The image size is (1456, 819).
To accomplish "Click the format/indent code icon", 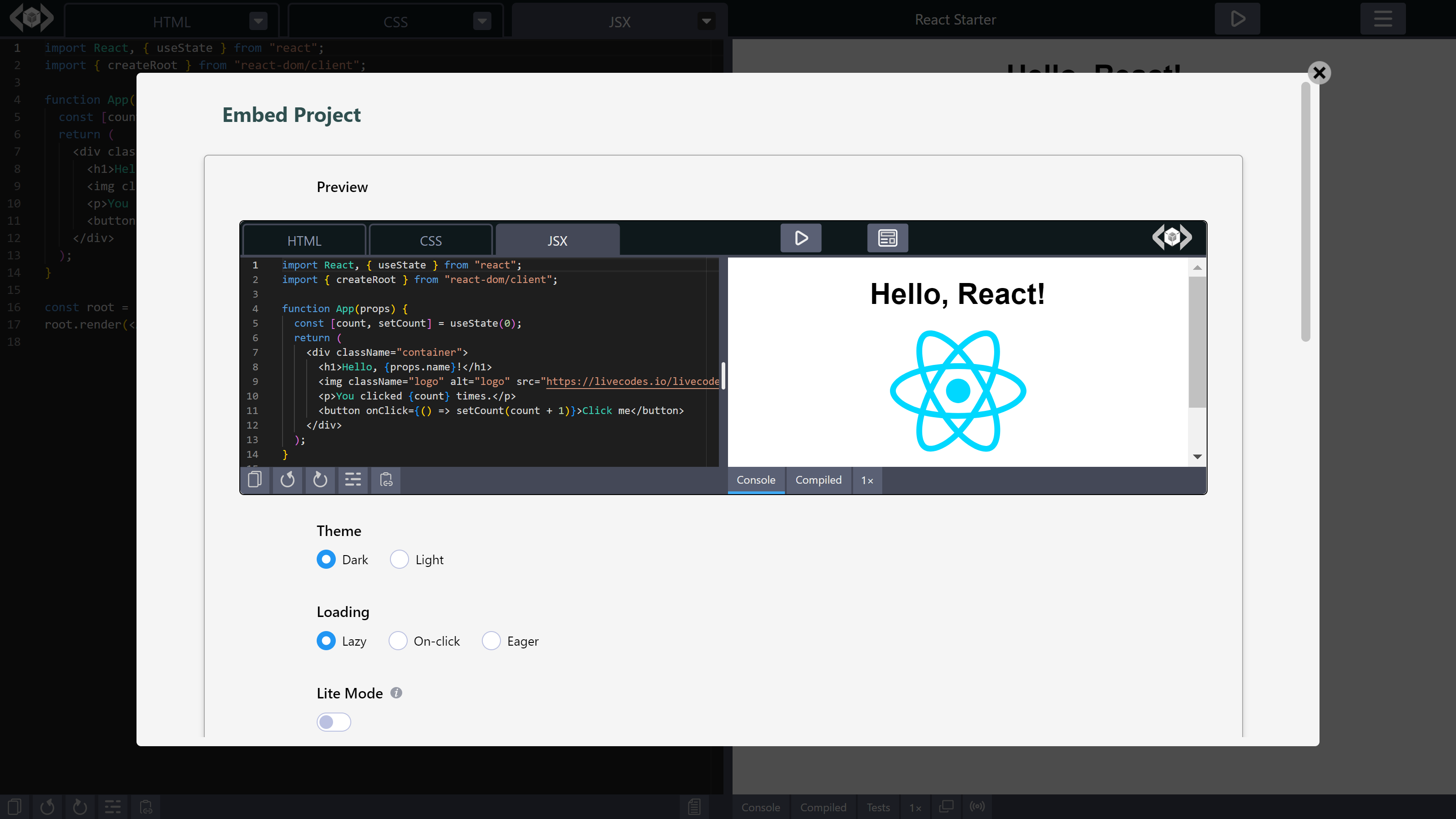I will [x=353, y=480].
